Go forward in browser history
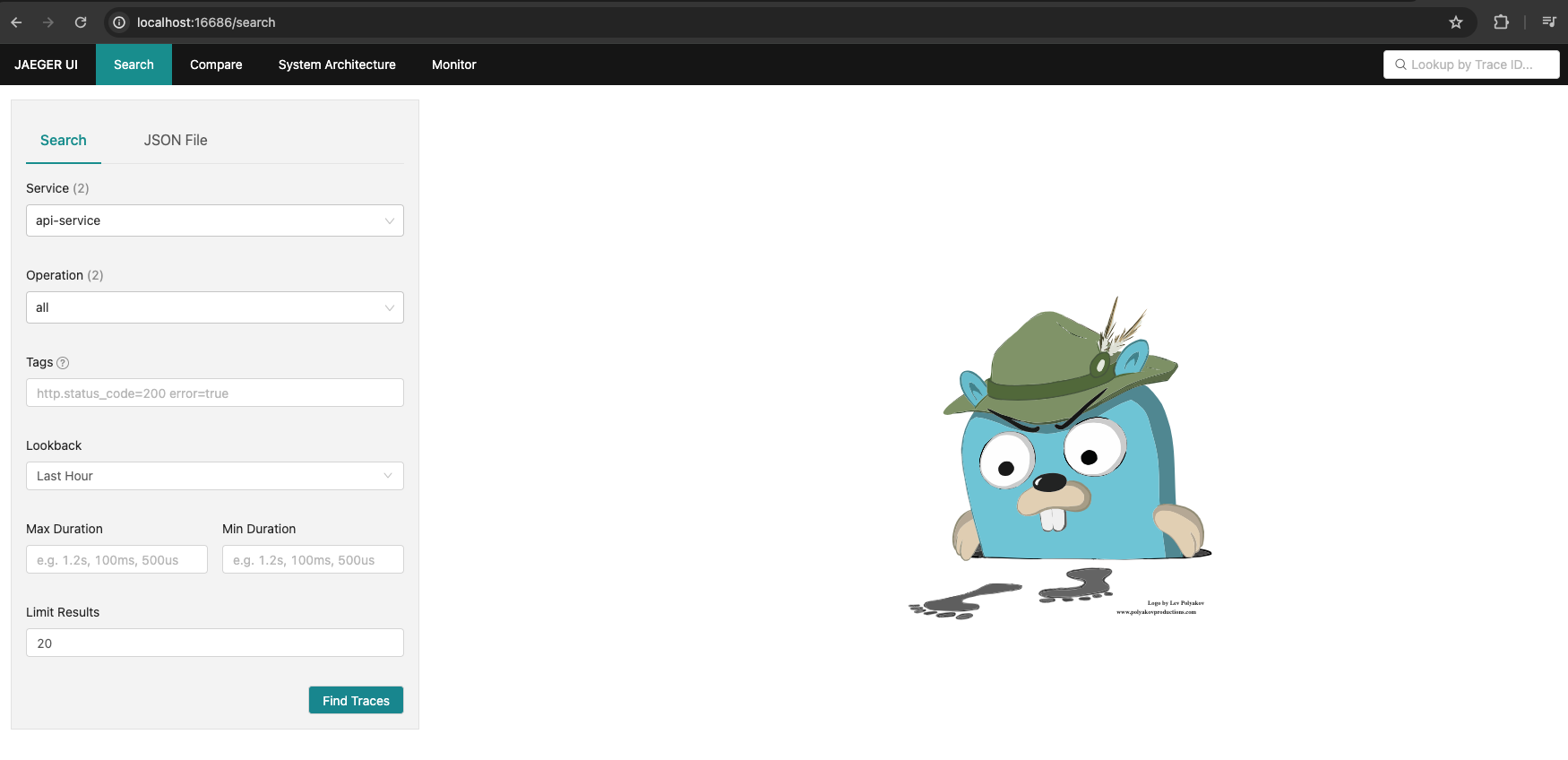The image size is (1568, 760). (48, 22)
